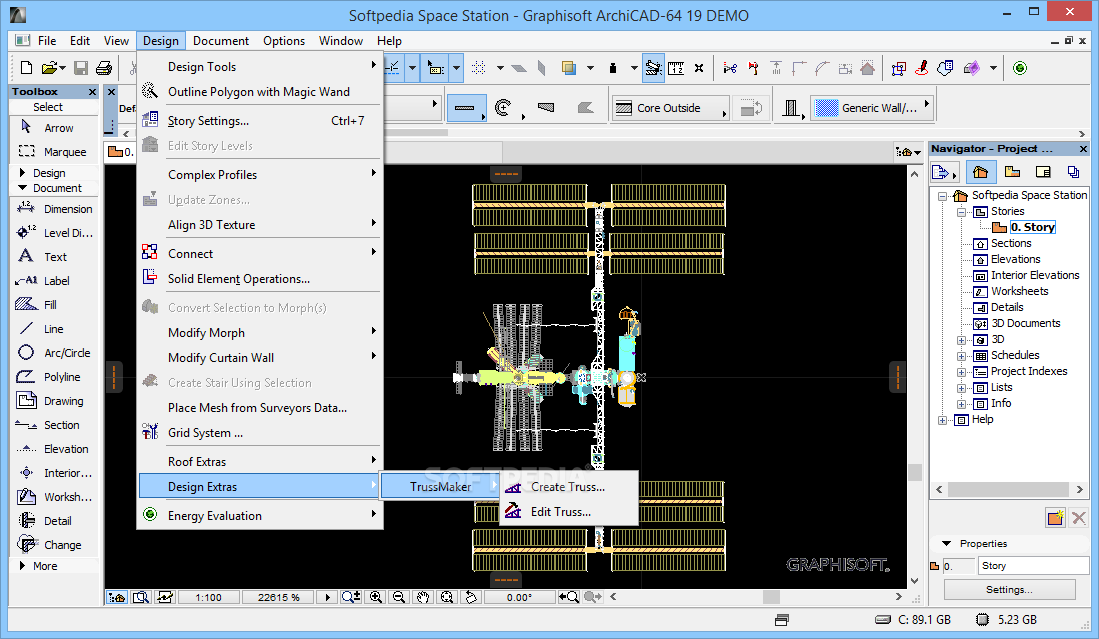Open the zoom percentage arrow menu

coord(327,597)
